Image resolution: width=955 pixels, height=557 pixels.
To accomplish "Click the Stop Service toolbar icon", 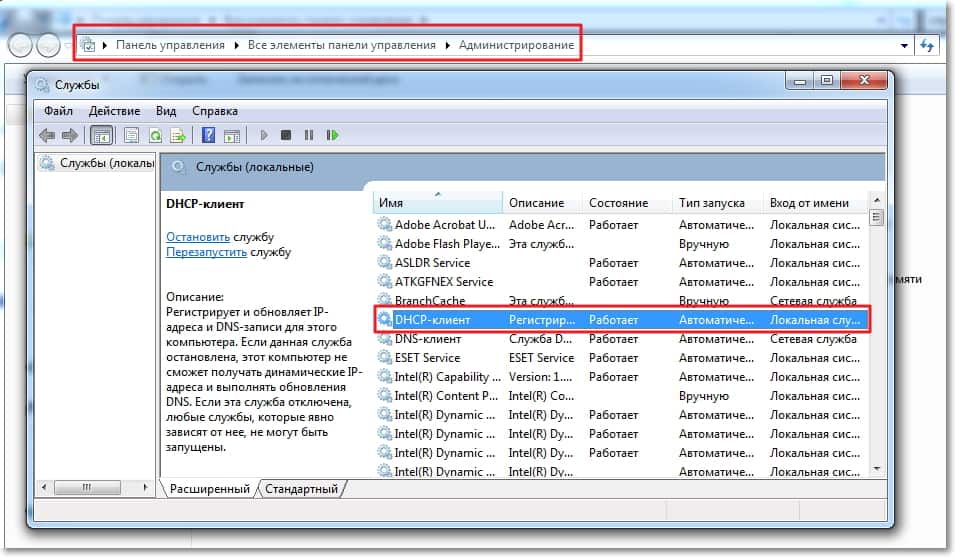I will (x=286, y=135).
